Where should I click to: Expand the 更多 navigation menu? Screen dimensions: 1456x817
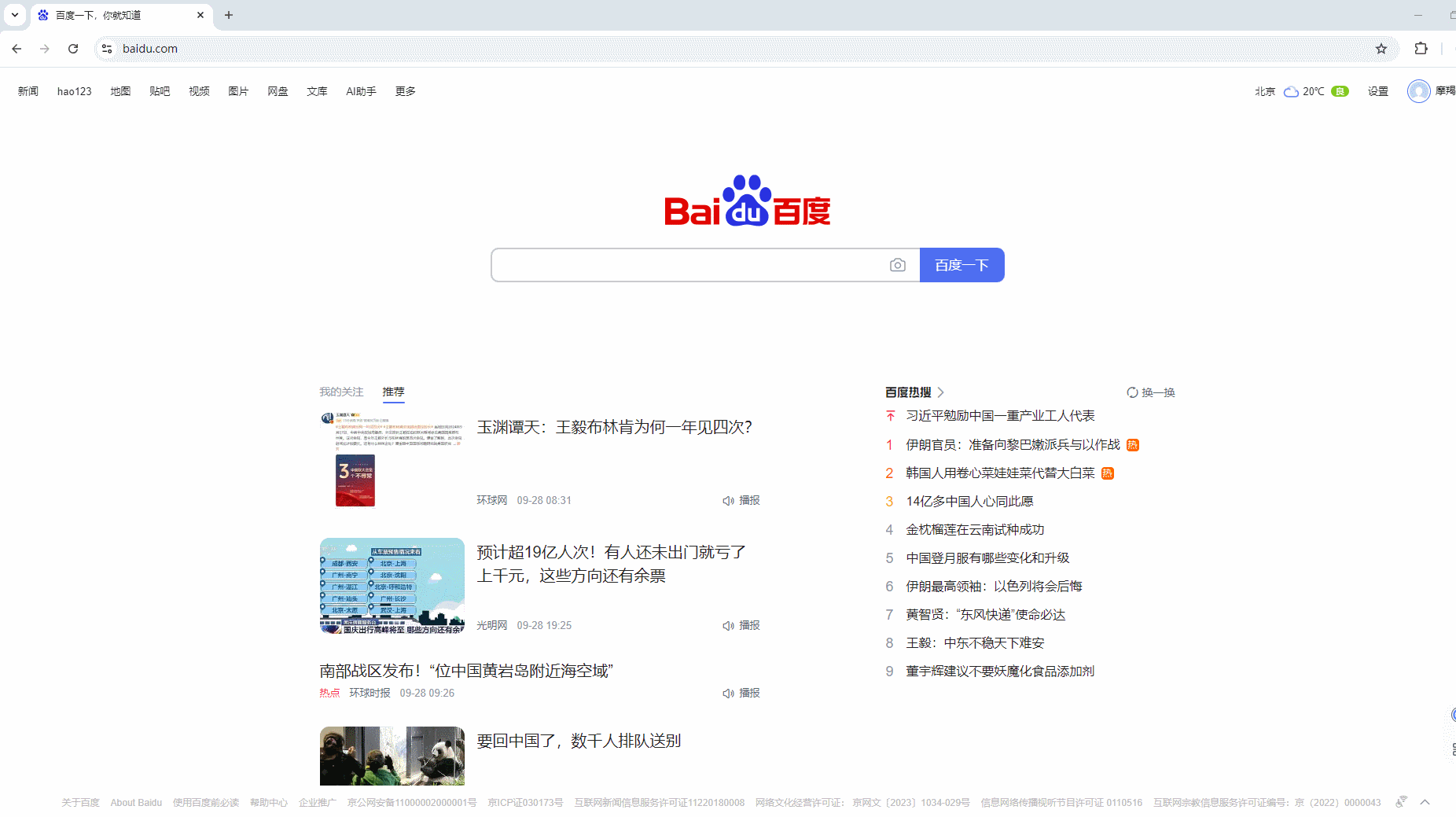click(x=406, y=91)
